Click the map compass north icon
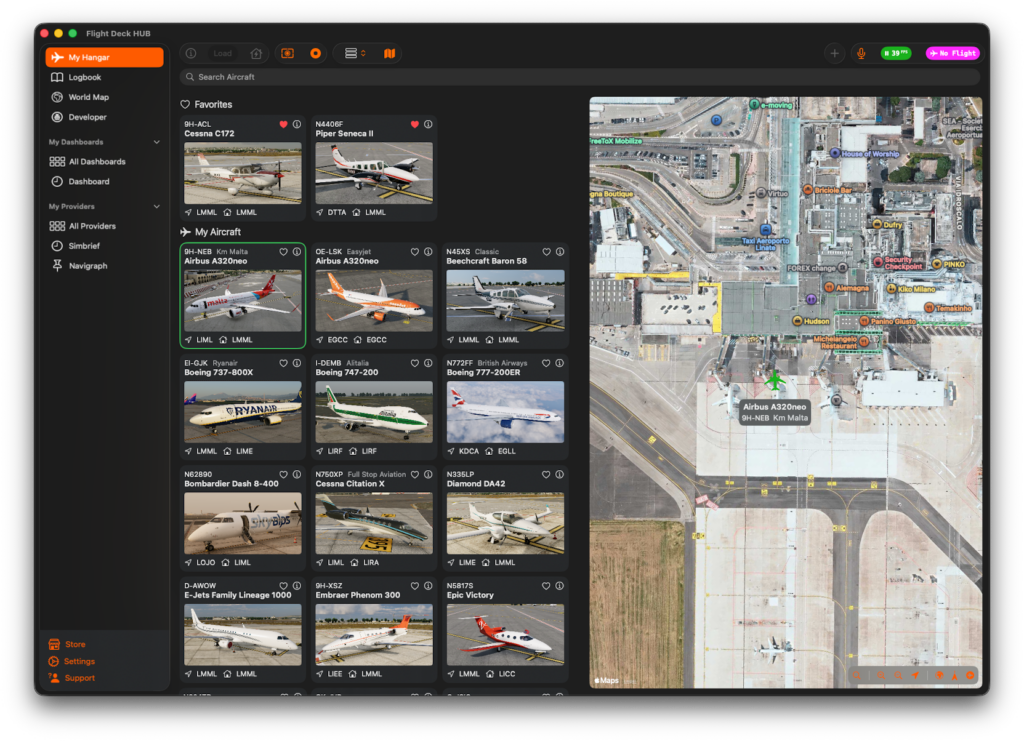Image resolution: width=1024 pixels, height=741 pixels. click(954, 676)
